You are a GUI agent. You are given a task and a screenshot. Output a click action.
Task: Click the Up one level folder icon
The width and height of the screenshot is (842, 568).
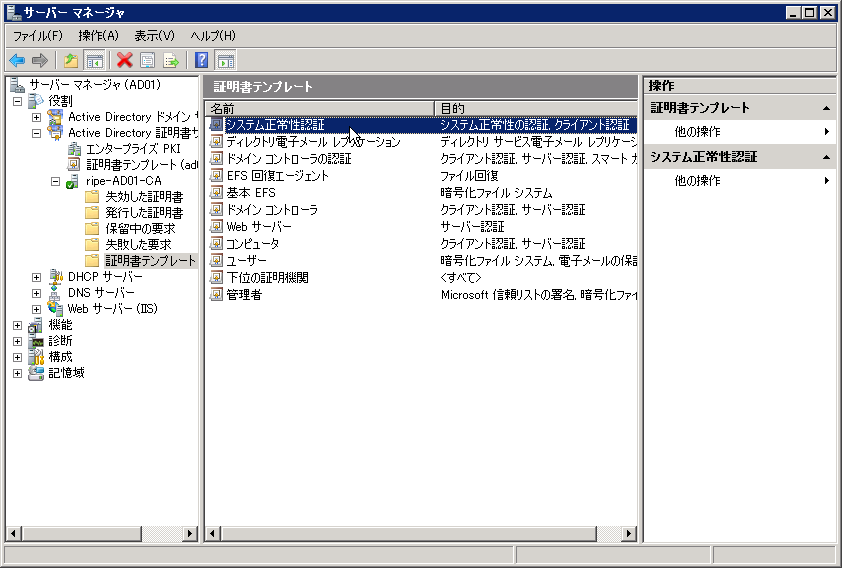point(70,60)
